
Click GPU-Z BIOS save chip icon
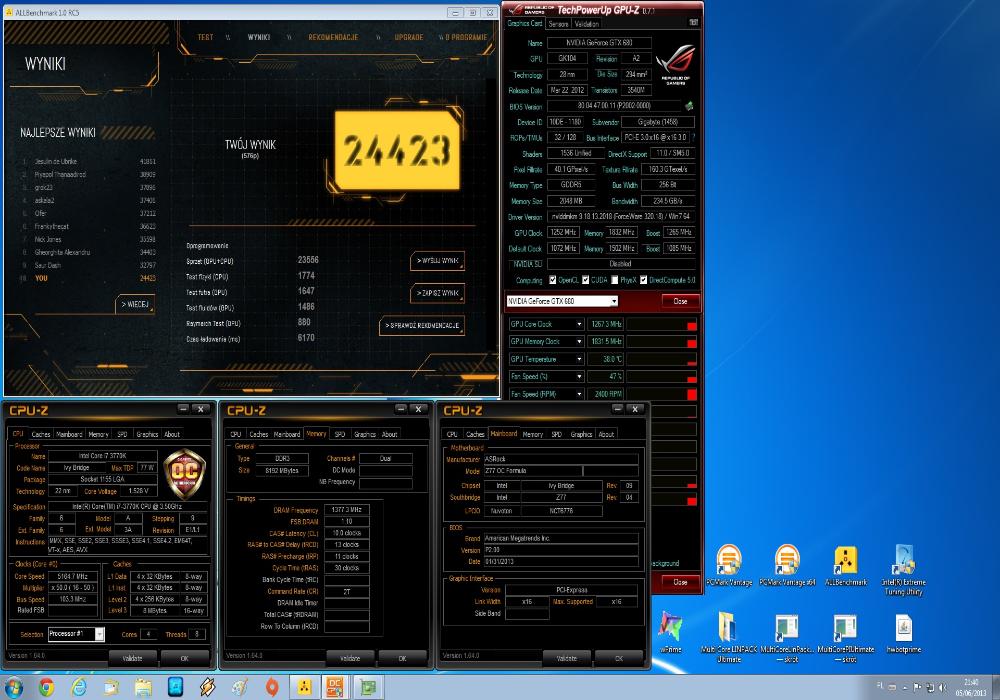[689, 106]
